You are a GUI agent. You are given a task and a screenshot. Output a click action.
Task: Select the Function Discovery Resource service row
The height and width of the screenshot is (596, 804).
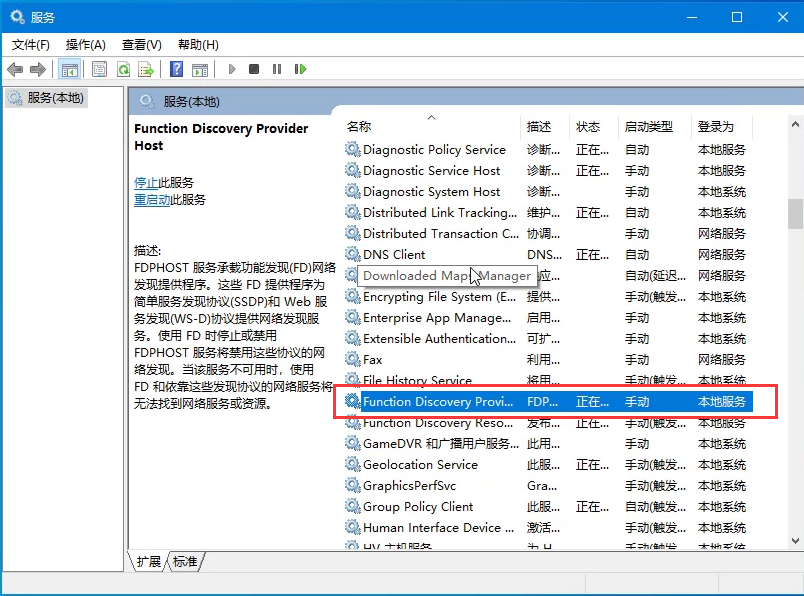548,423
